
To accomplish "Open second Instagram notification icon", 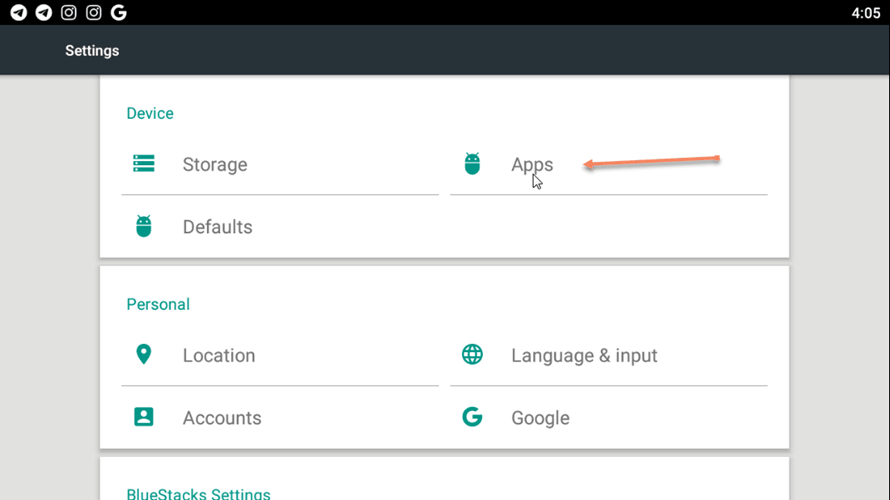I will tap(94, 12).
